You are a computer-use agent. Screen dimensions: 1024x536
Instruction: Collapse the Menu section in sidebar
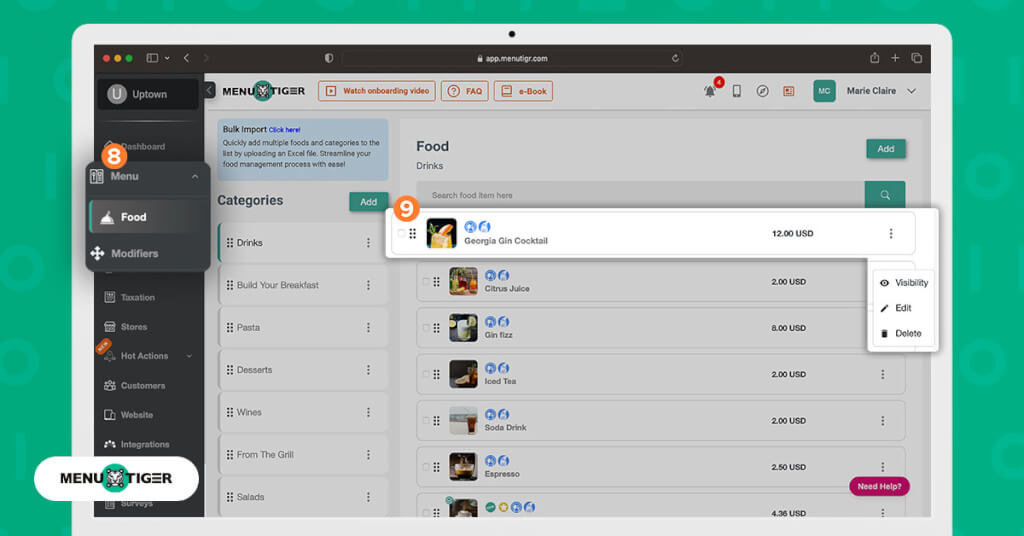195,177
